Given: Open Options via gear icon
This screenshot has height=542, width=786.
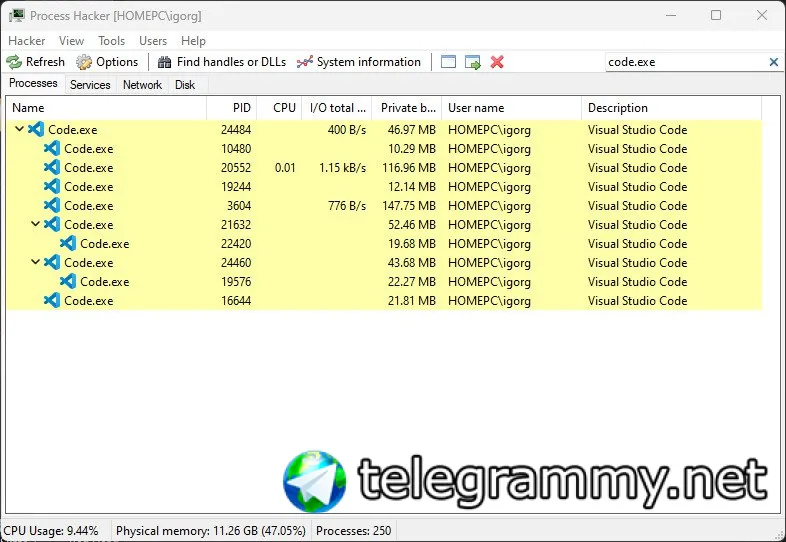Looking at the screenshot, I should pos(84,62).
